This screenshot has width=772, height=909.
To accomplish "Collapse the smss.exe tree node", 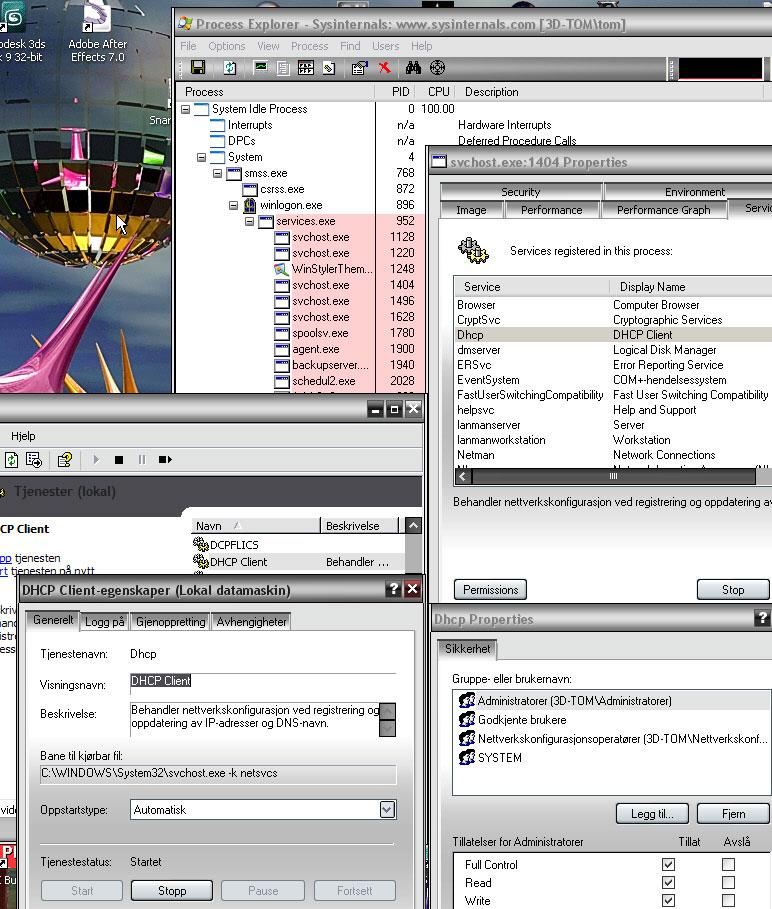I will click(x=217, y=173).
